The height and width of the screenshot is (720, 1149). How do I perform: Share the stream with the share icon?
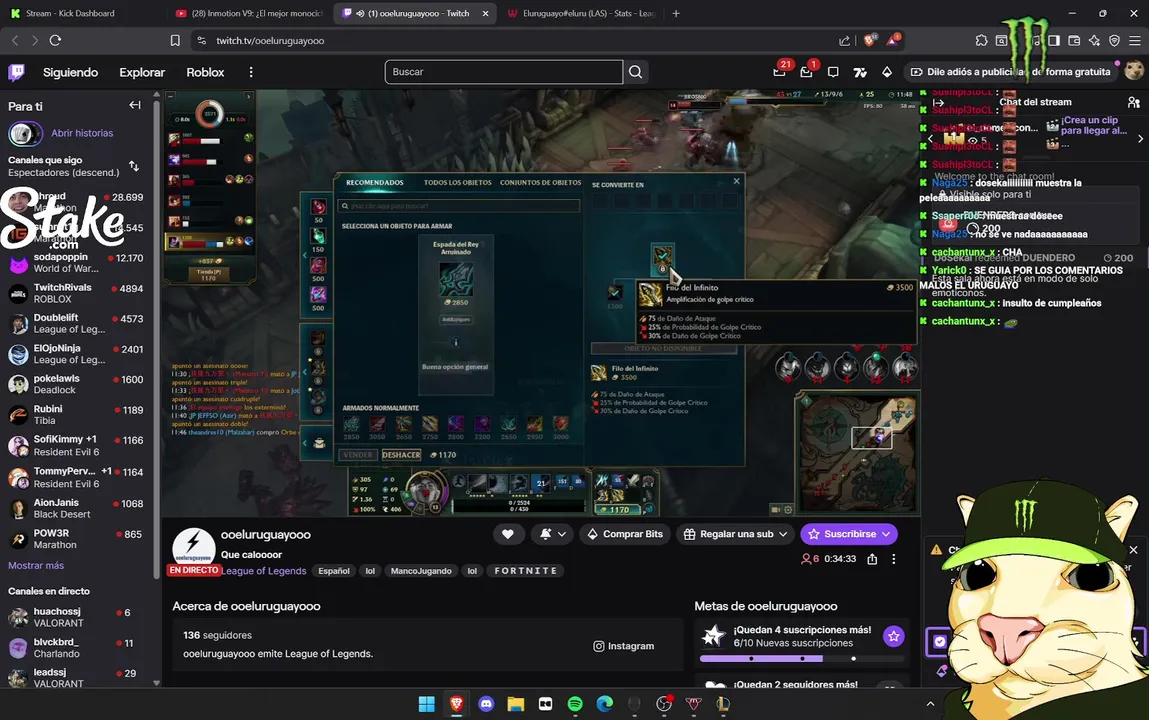[x=872, y=559]
